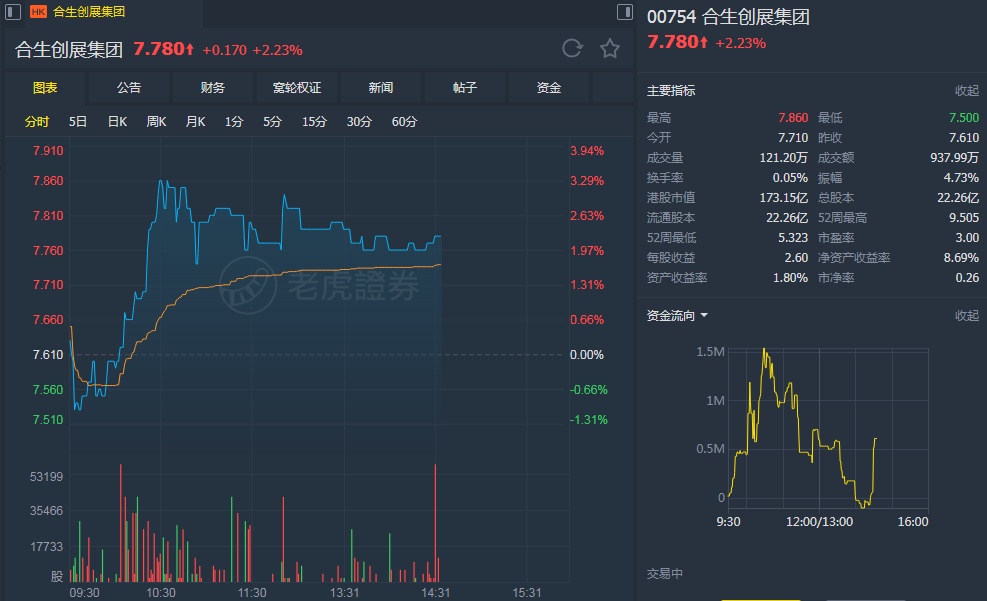Open the 帖子 tab
Image resolution: width=987 pixels, height=601 pixels.
pyautogui.click(x=465, y=87)
